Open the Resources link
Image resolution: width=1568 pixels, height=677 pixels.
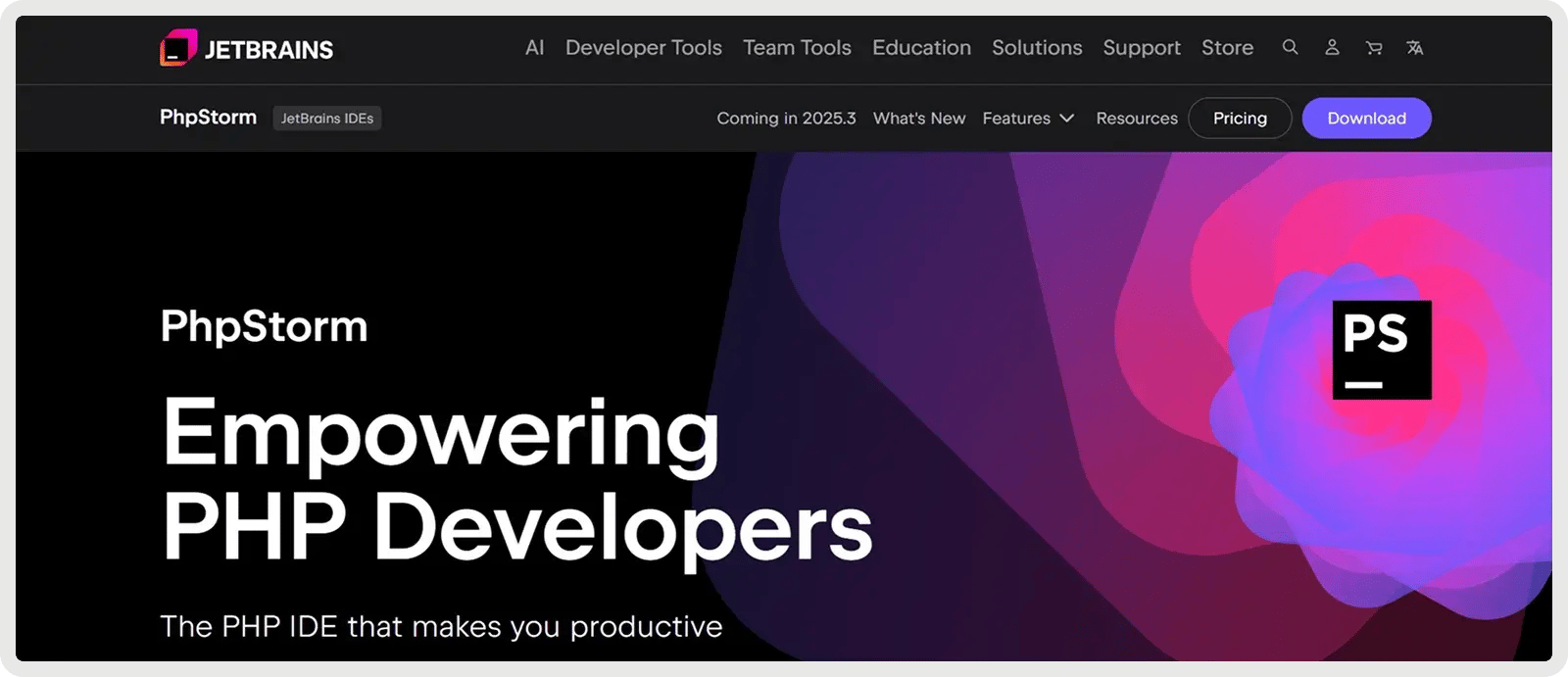(1137, 118)
